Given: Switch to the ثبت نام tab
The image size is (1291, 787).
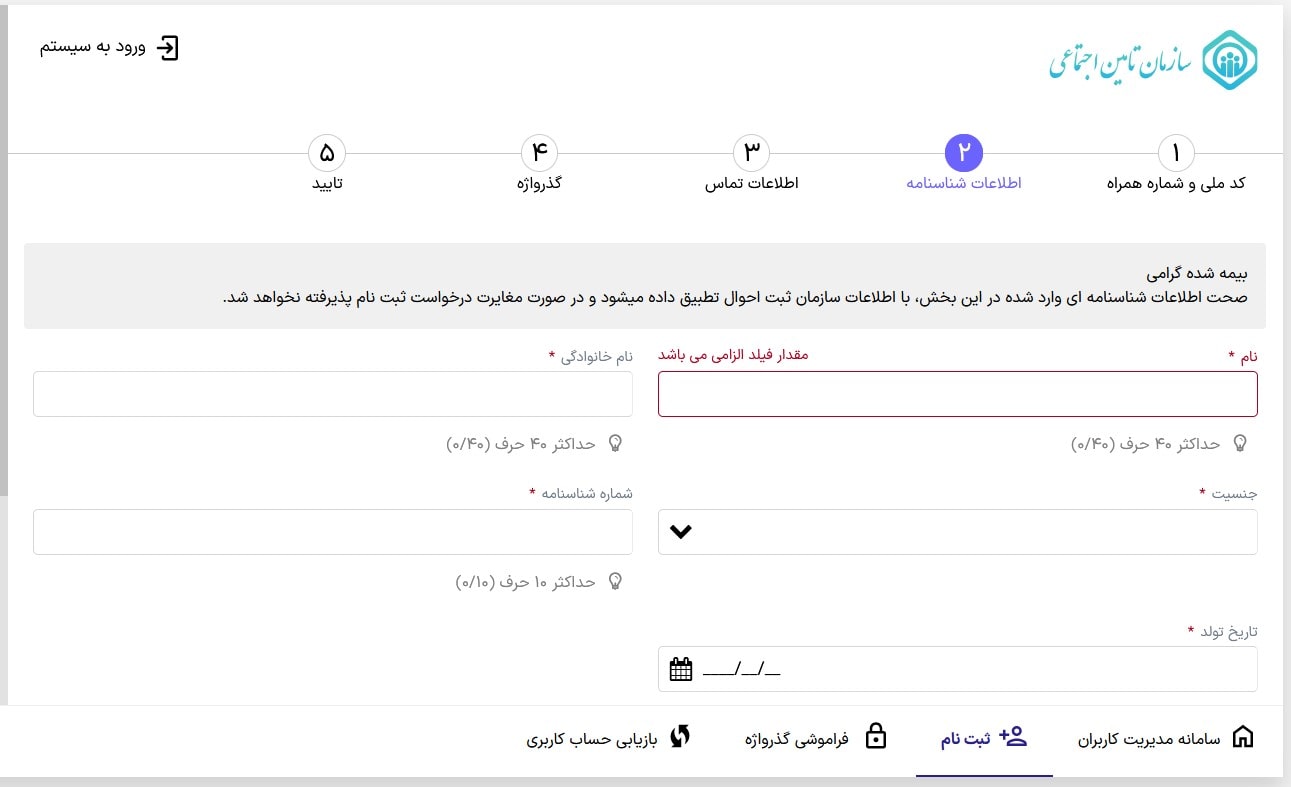Looking at the screenshot, I should coord(984,739).
